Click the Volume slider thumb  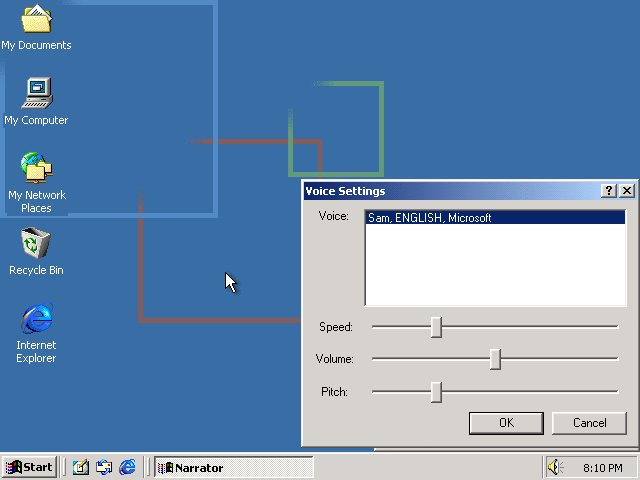tap(495, 359)
